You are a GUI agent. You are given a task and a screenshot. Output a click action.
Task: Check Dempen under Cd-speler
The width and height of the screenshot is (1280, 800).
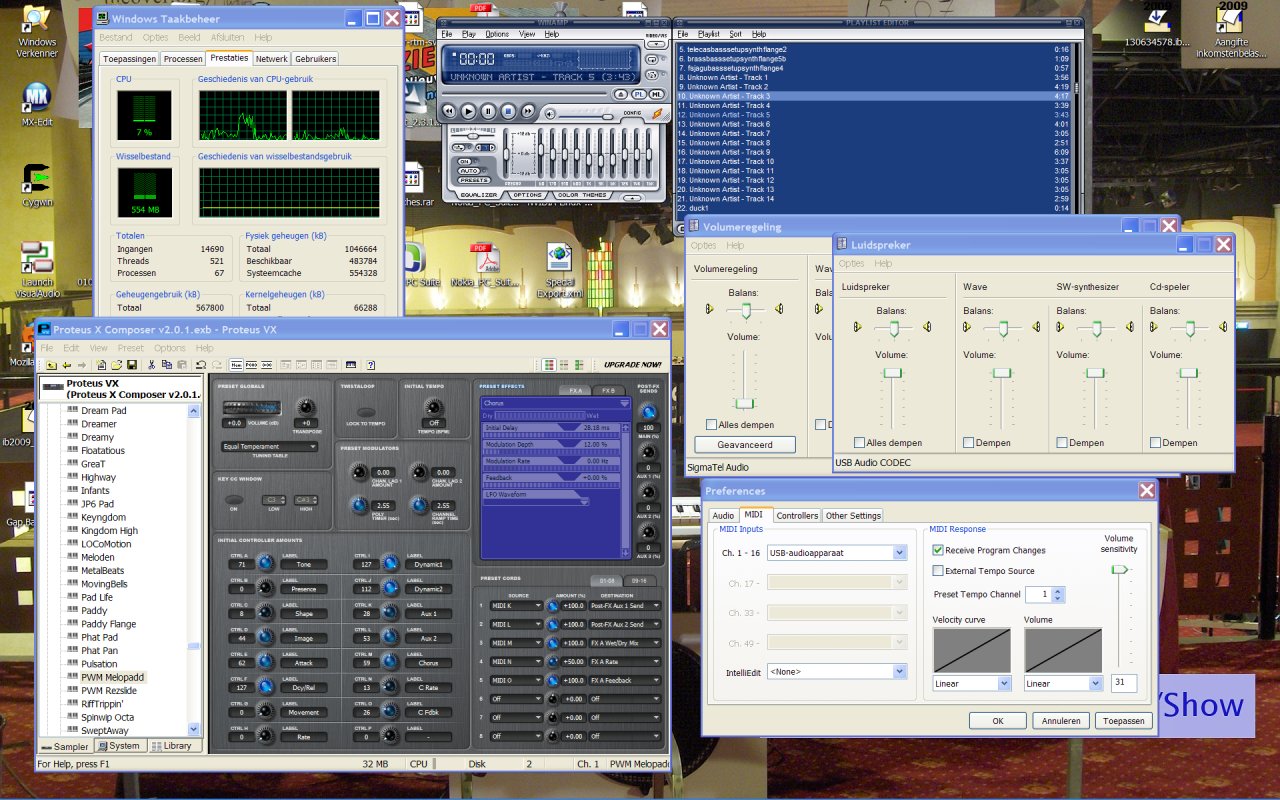pos(1155,442)
